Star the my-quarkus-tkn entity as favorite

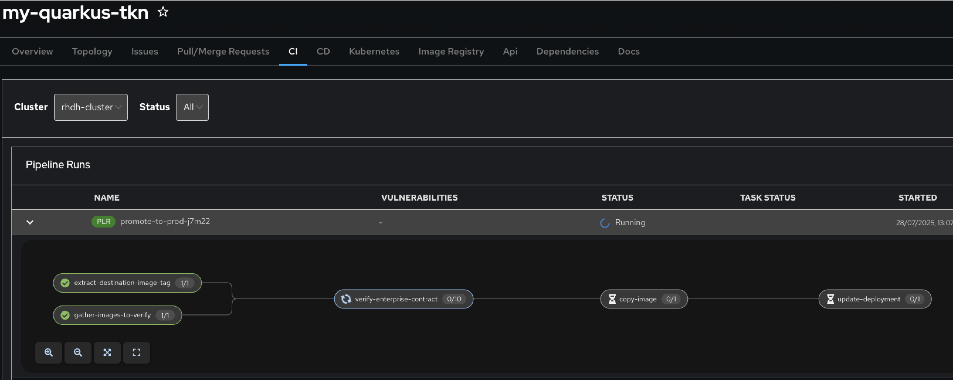click(x=163, y=12)
